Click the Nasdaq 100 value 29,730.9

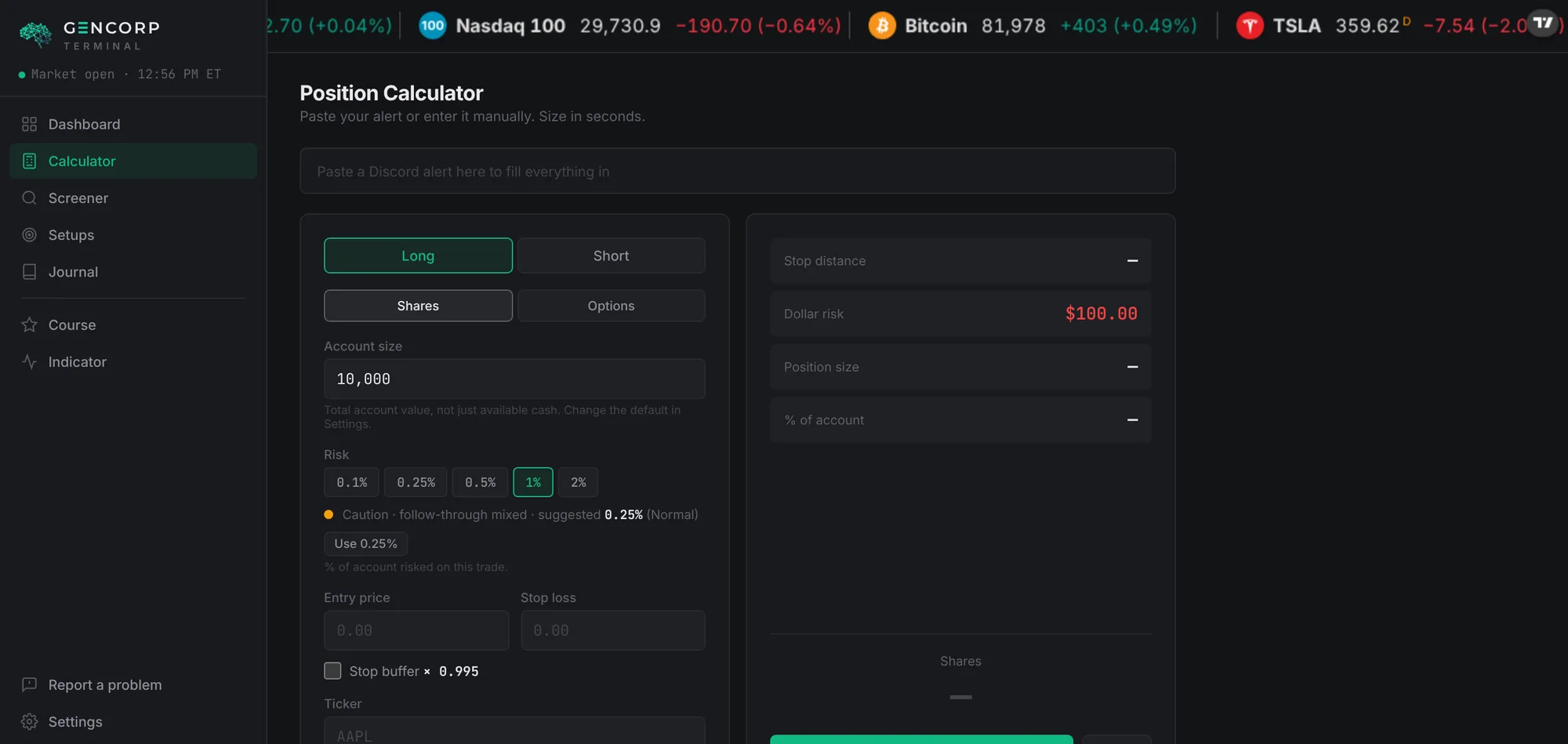click(x=620, y=26)
